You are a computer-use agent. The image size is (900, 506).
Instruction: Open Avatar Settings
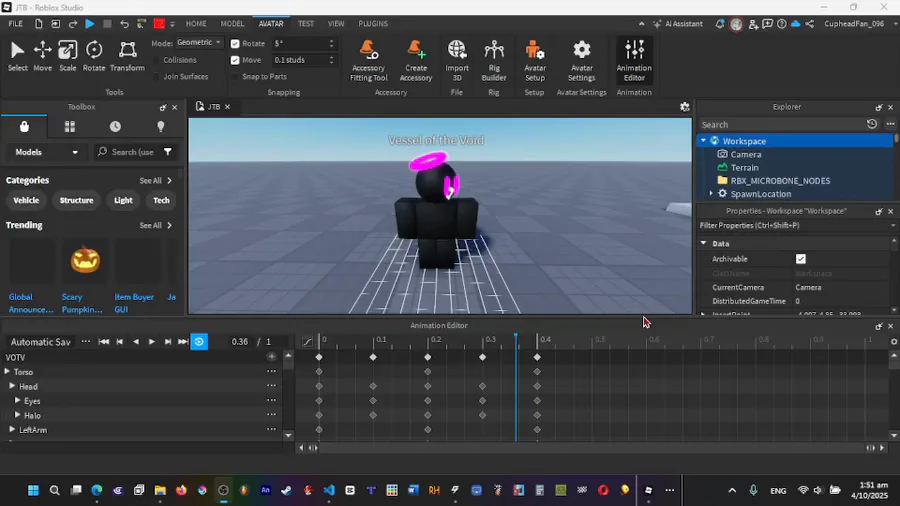tap(581, 61)
